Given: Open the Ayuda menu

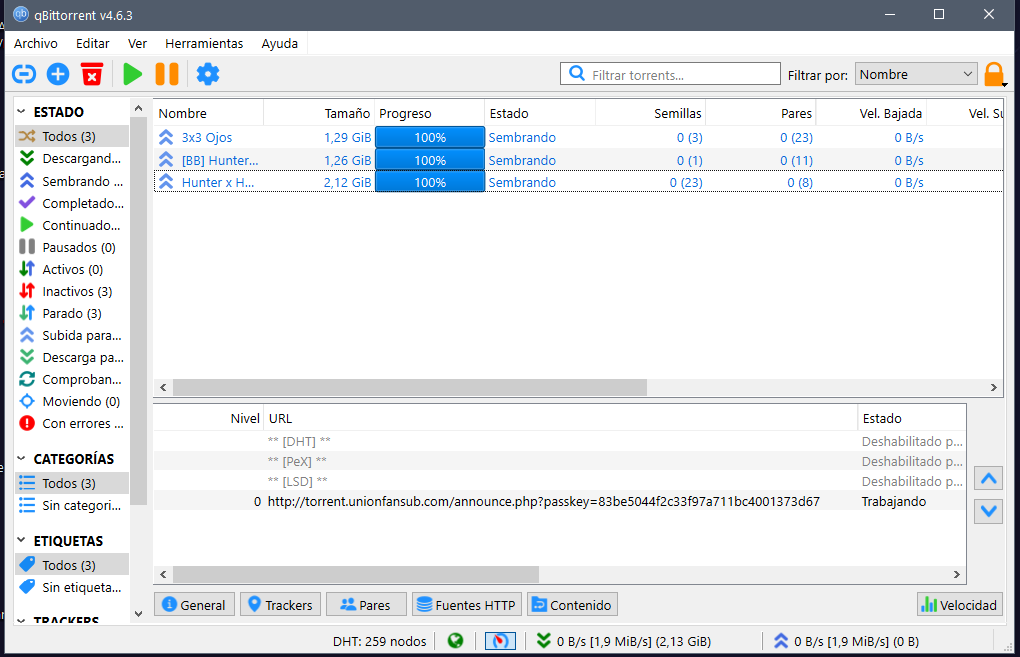Looking at the screenshot, I should 280,44.
